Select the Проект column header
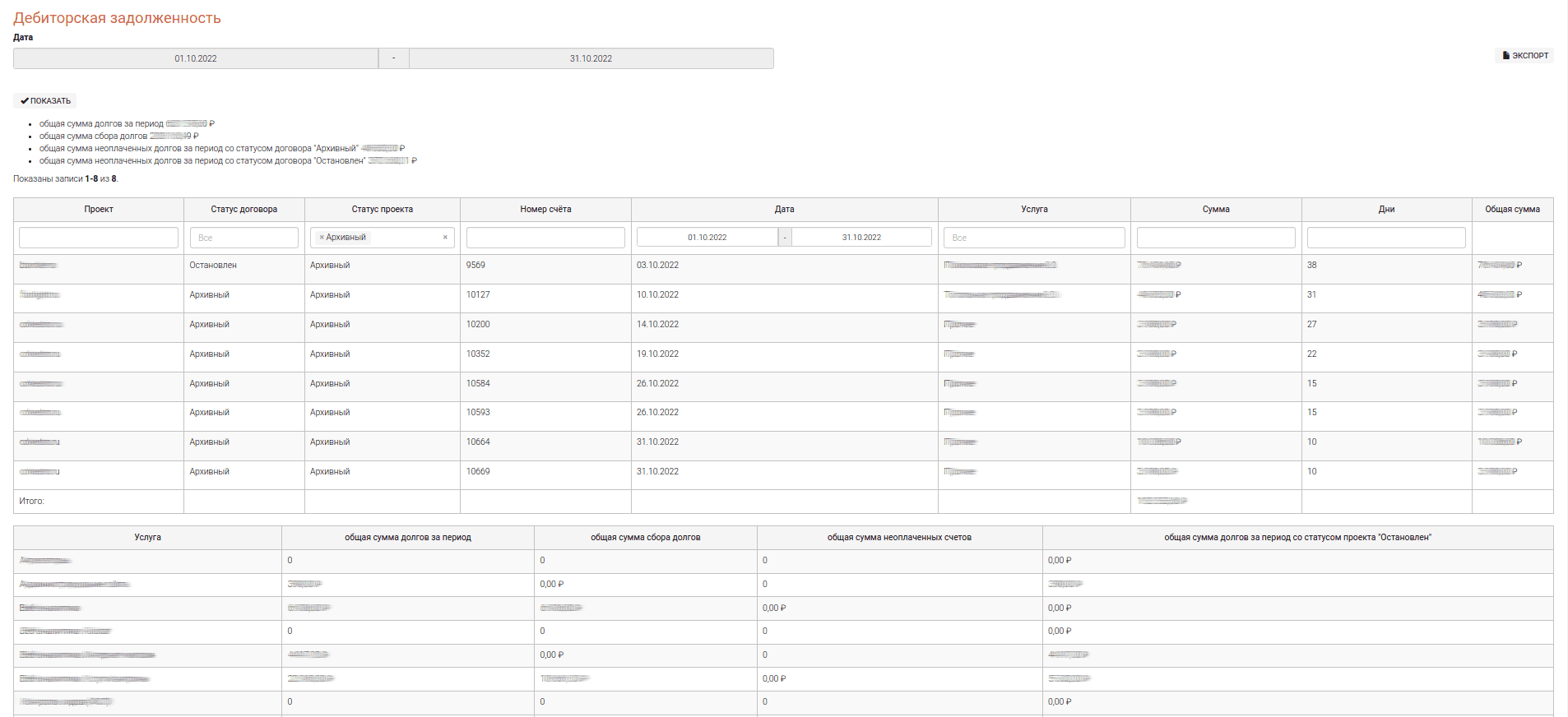1568x717 pixels. tap(99, 210)
